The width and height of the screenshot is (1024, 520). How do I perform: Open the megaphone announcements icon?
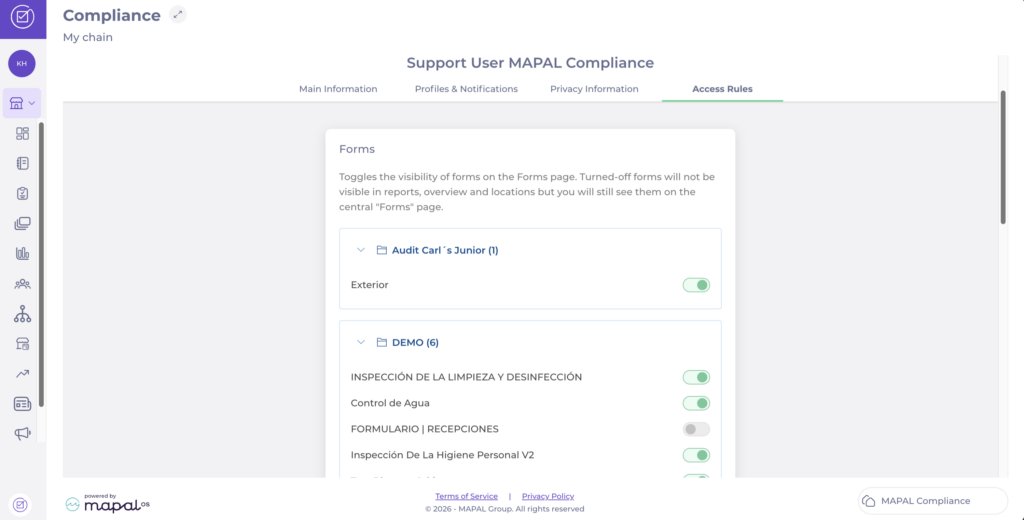(x=23, y=433)
